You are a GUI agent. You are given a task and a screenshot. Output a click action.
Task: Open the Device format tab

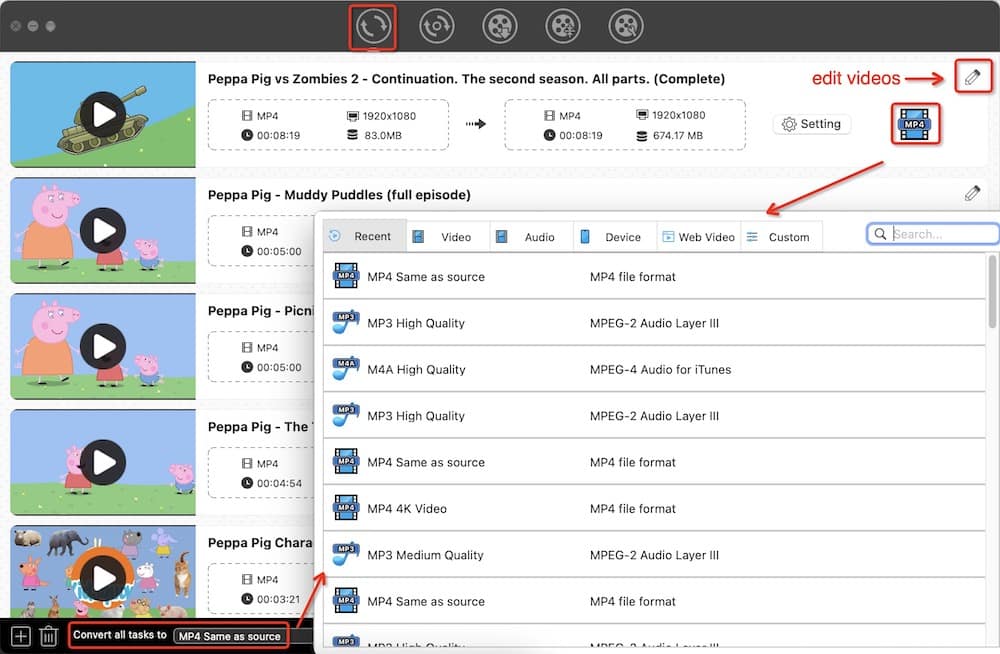tap(614, 237)
